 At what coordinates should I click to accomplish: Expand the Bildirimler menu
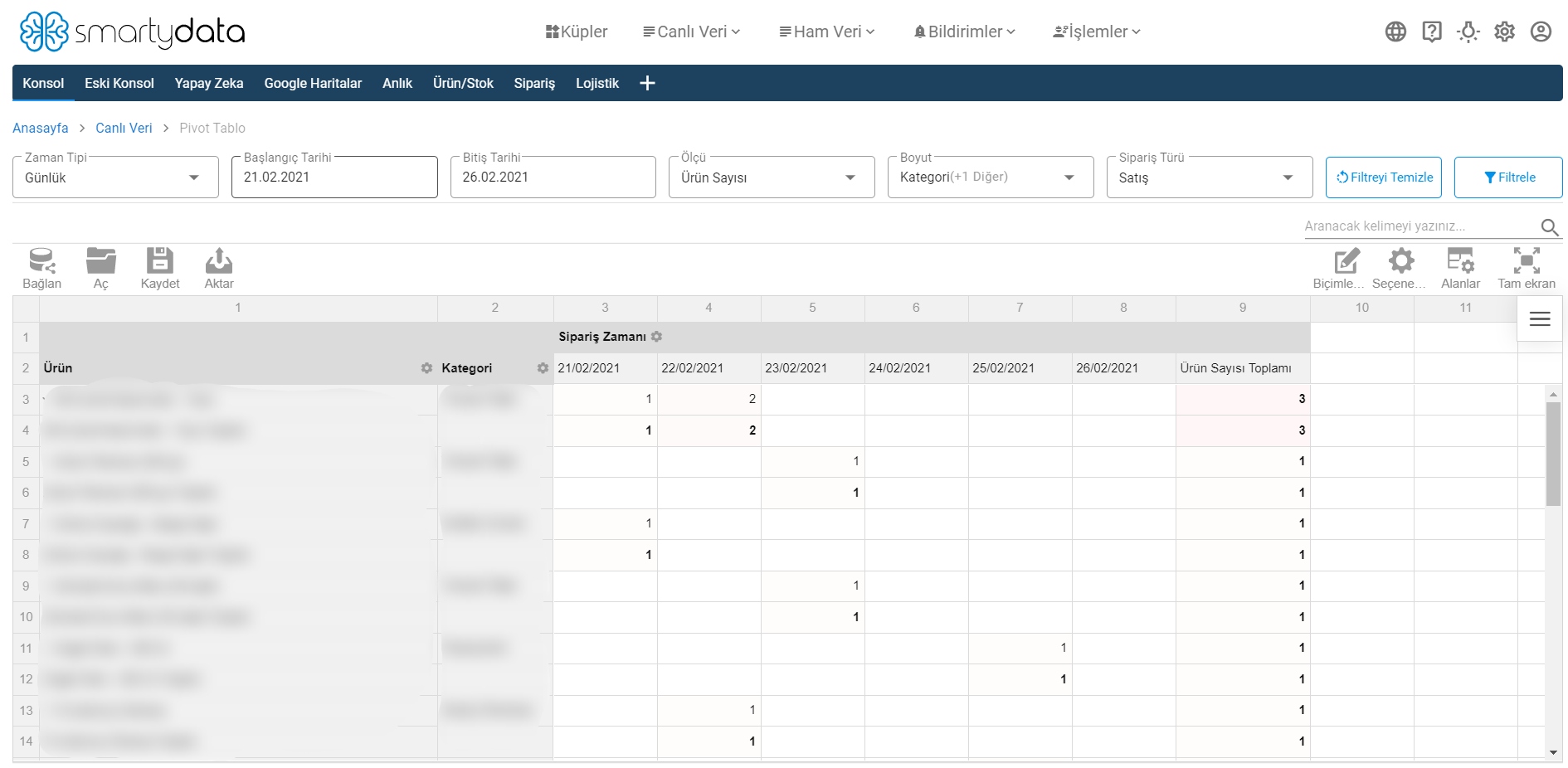click(x=965, y=32)
